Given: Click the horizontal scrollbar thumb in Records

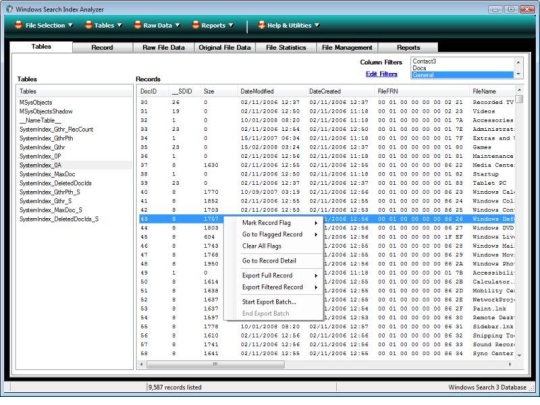Looking at the screenshot, I should [216, 364].
